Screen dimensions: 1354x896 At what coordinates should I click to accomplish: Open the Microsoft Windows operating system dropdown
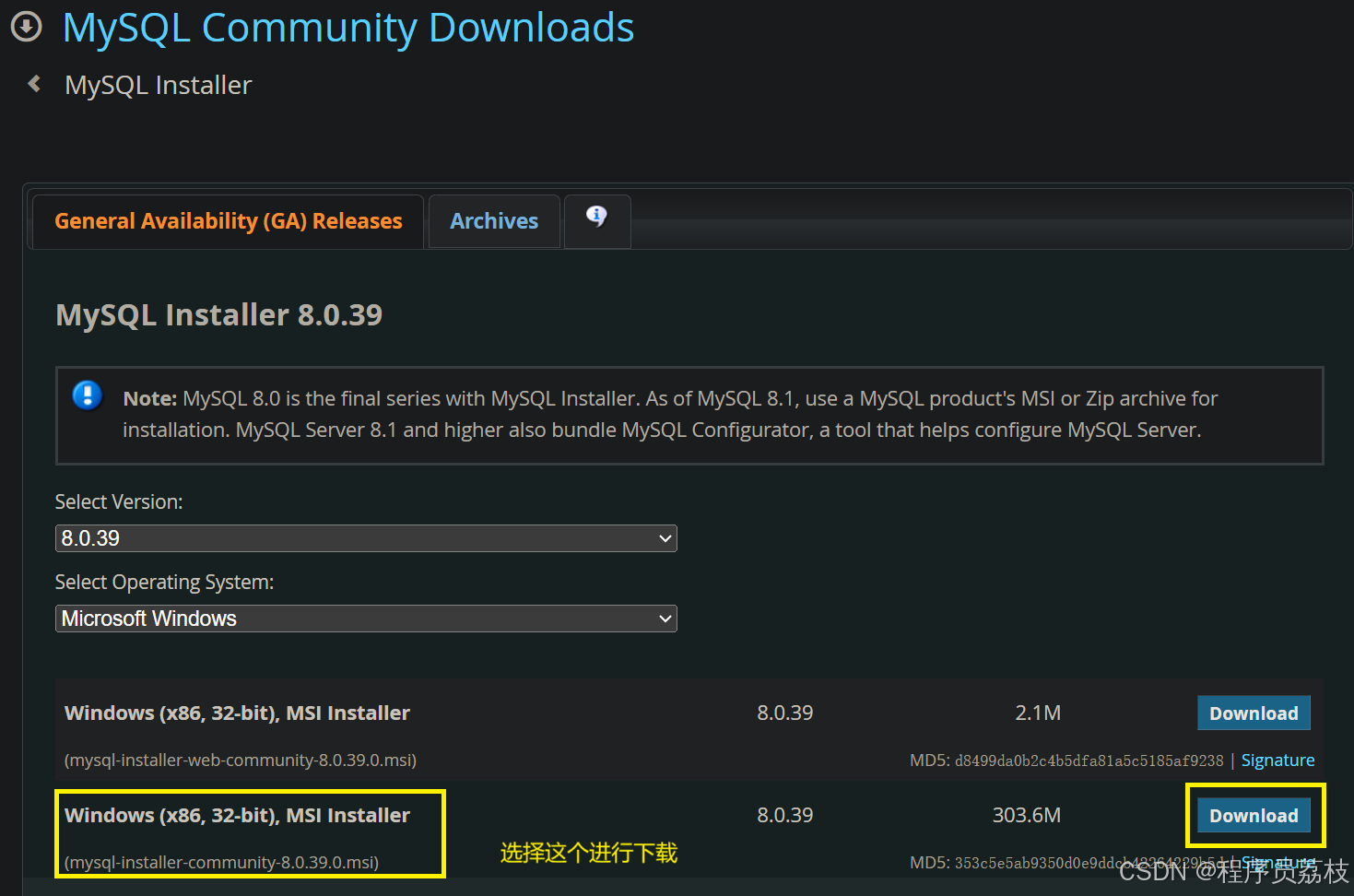(x=366, y=619)
